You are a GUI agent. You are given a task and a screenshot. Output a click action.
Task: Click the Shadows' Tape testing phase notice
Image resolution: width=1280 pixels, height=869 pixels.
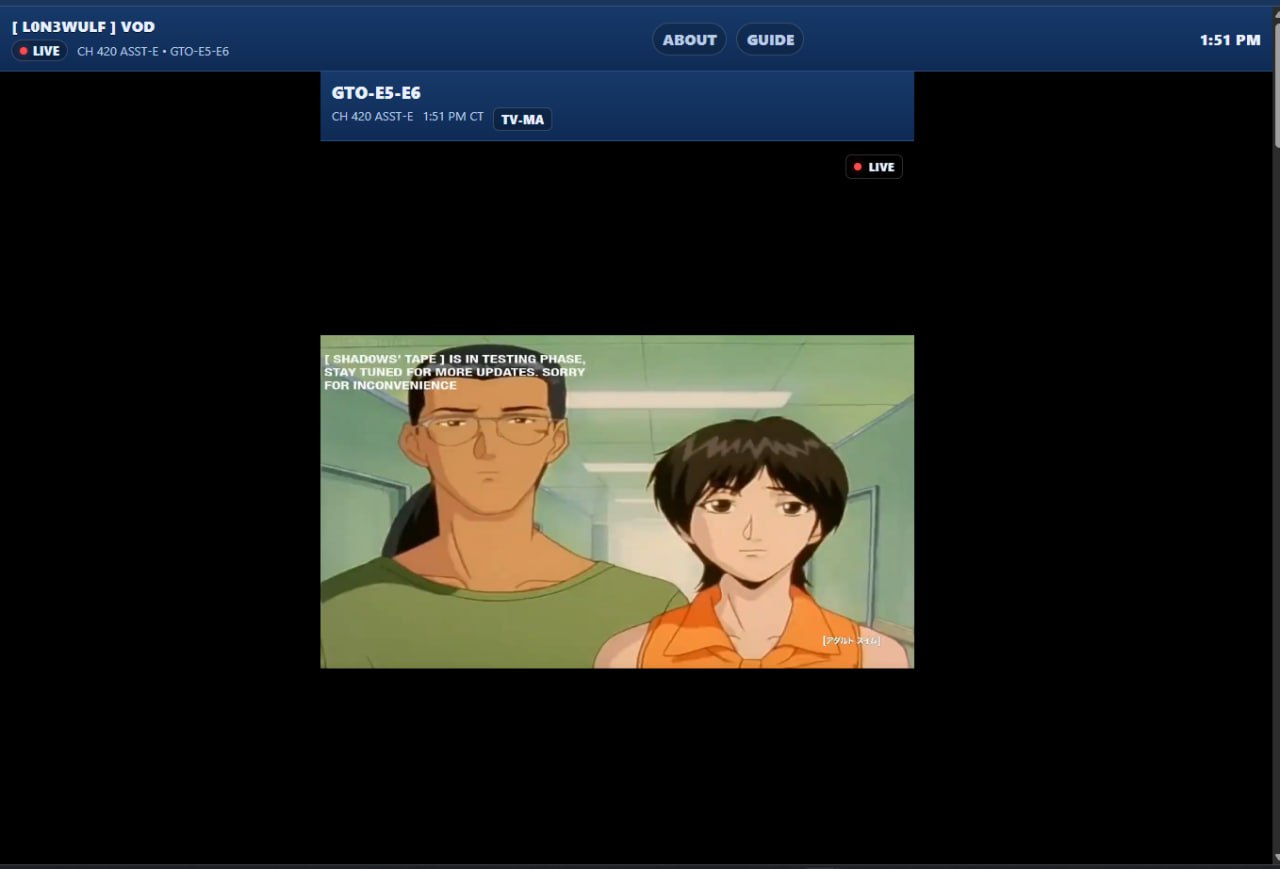[454, 371]
